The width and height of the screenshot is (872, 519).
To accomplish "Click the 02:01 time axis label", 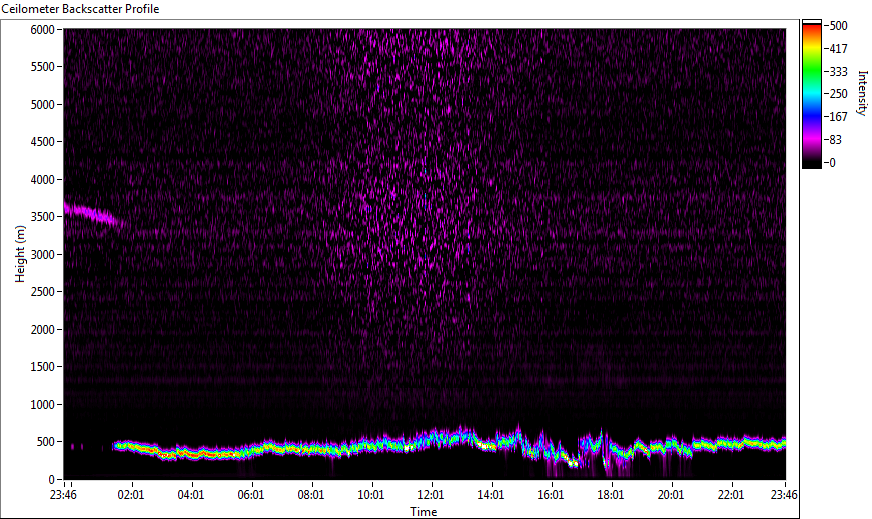I will click(131, 495).
